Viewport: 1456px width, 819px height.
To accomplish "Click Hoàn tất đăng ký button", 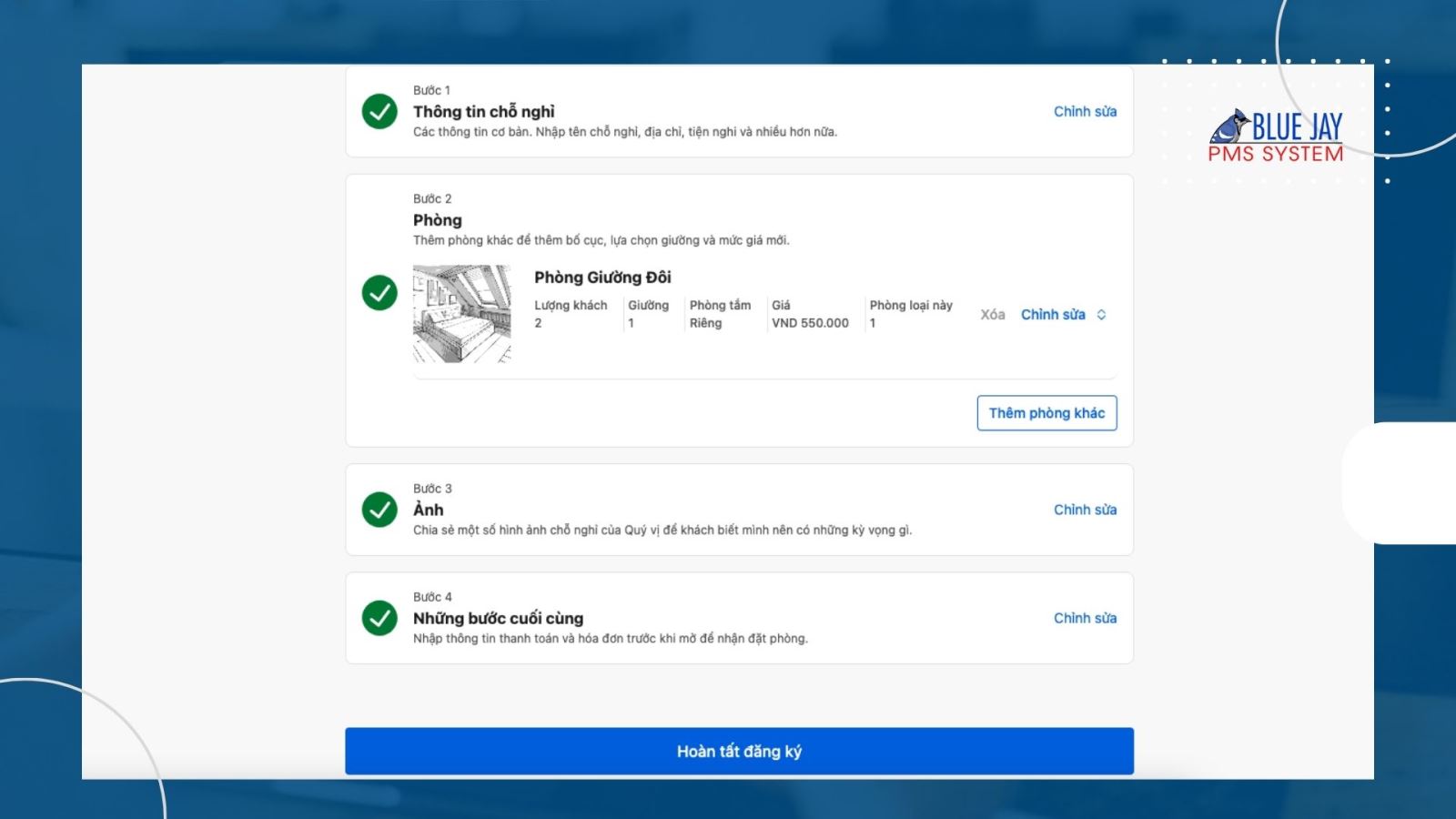I will point(739,751).
